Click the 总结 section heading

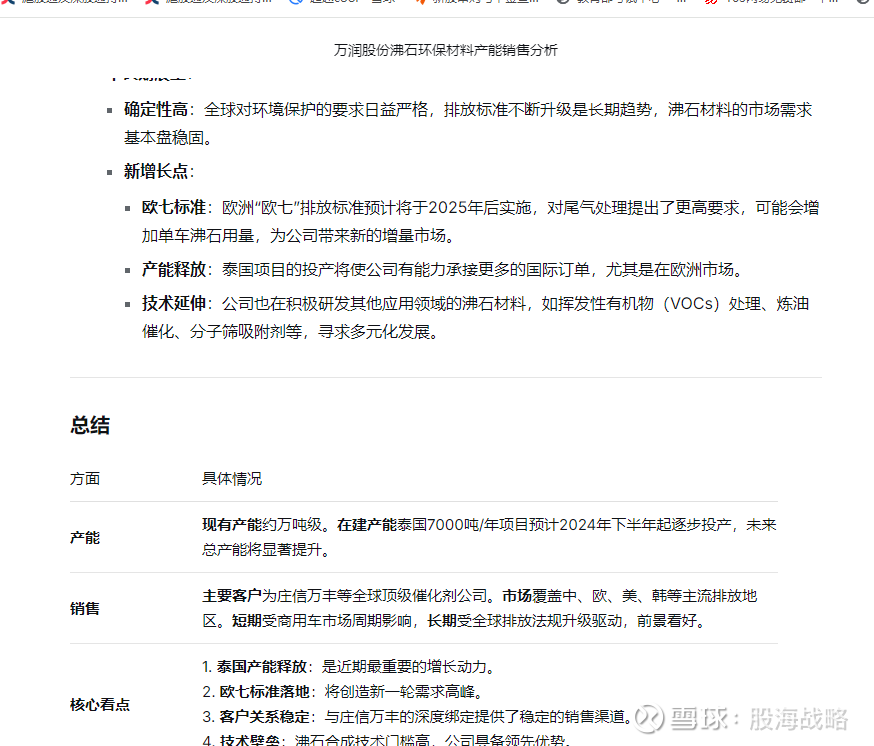[x=90, y=425]
